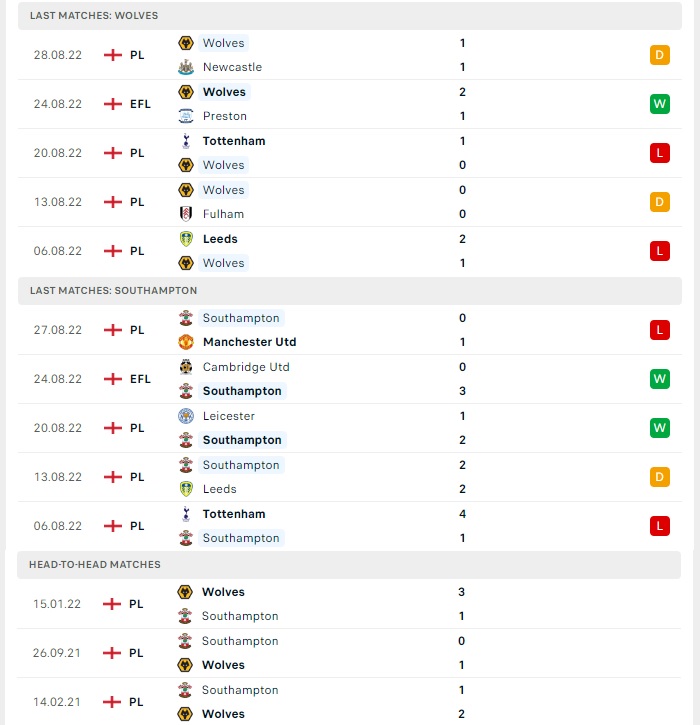Click the Newcastle club crest icon

[186, 67]
